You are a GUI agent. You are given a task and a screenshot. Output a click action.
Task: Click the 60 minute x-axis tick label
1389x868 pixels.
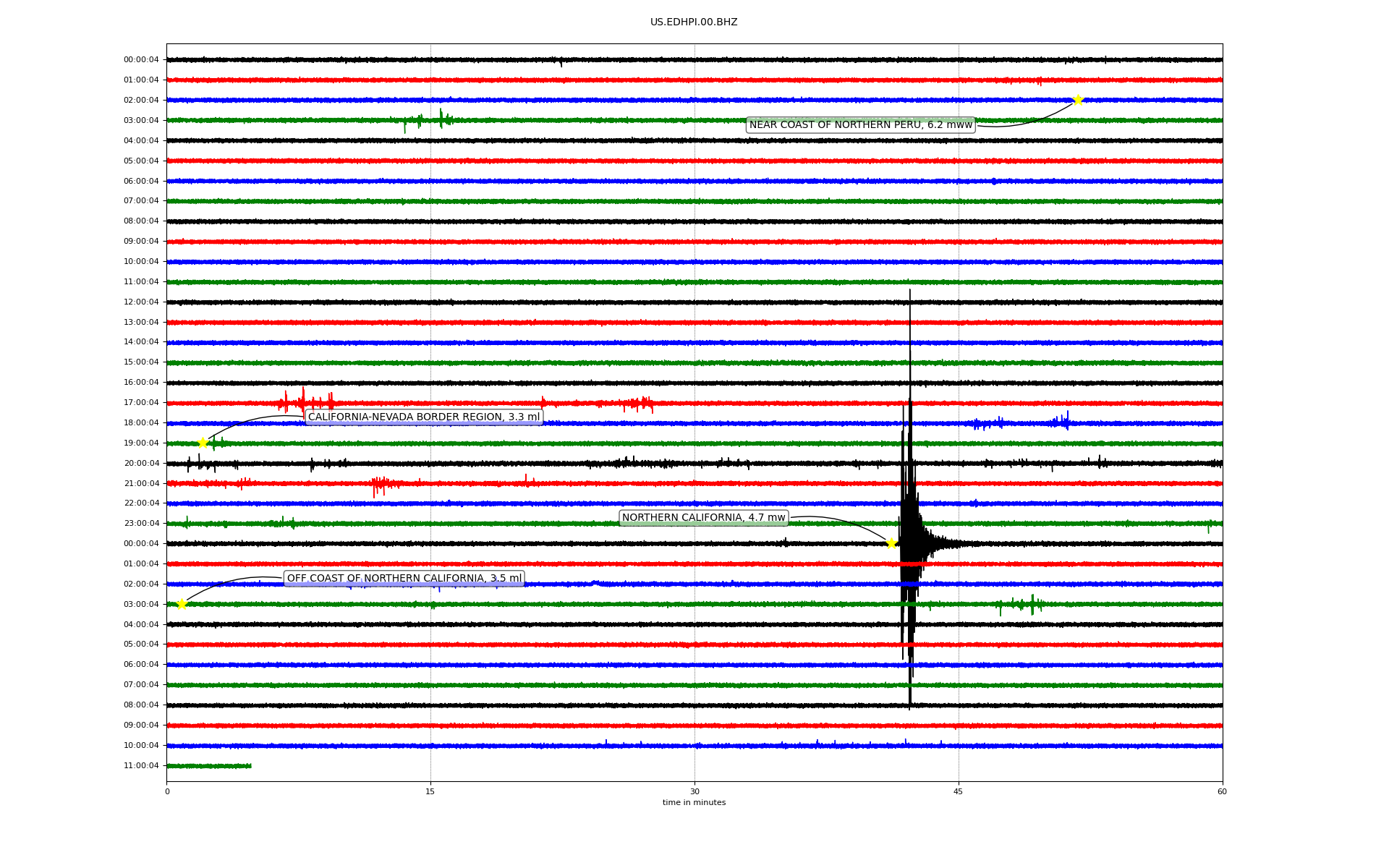(x=1222, y=791)
